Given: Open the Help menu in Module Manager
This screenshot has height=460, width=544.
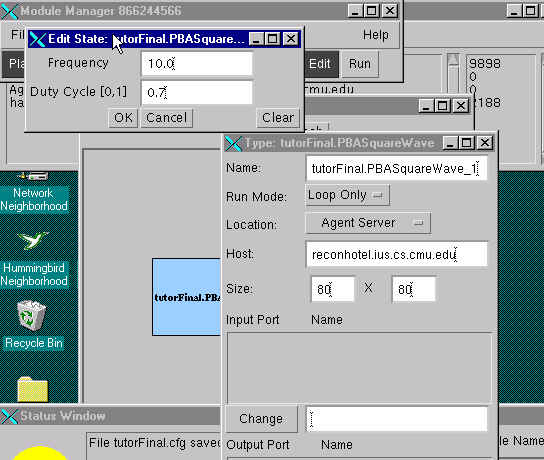Looking at the screenshot, I should pos(376,35).
